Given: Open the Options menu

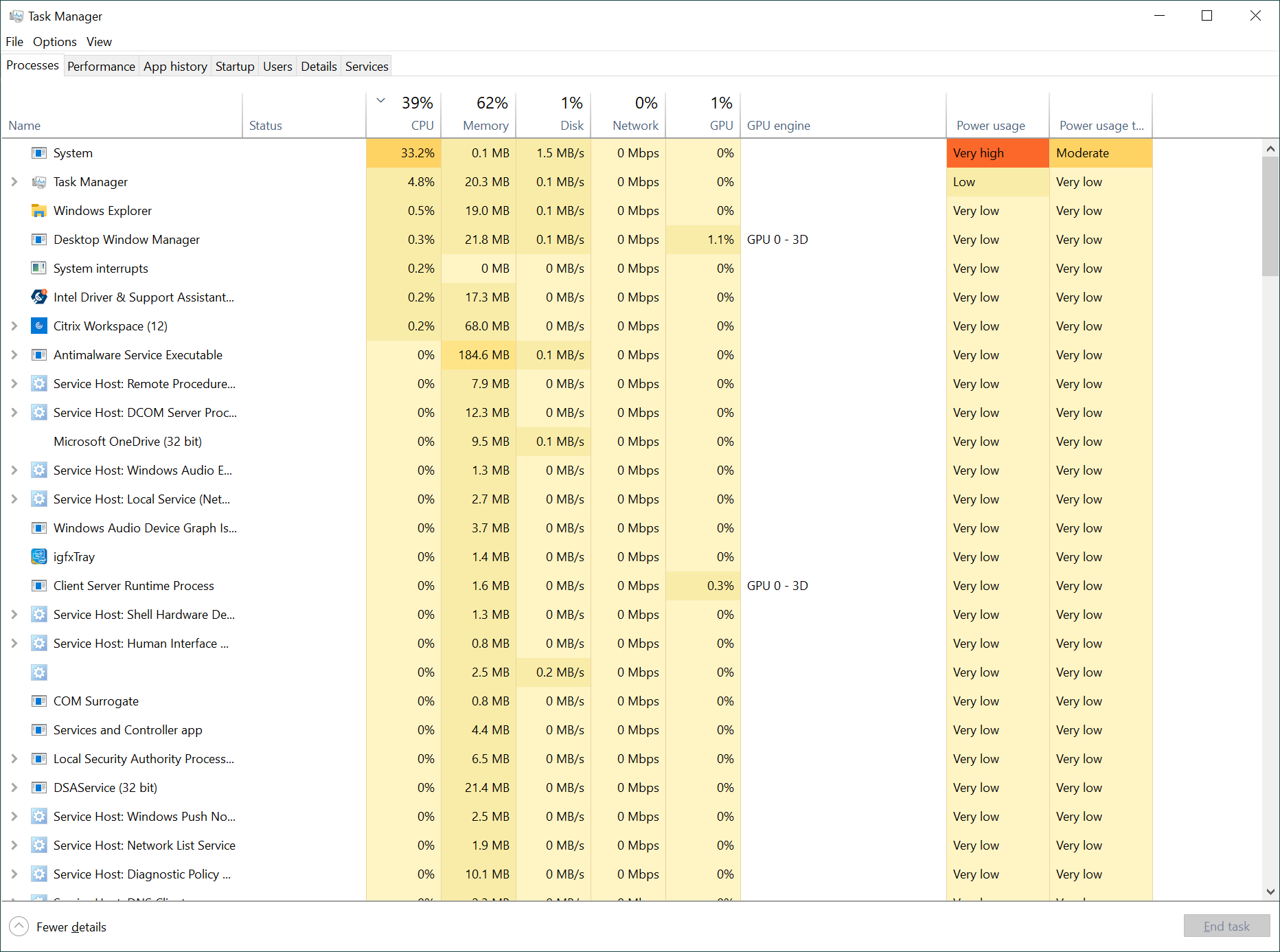Looking at the screenshot, I should (55, 42).
